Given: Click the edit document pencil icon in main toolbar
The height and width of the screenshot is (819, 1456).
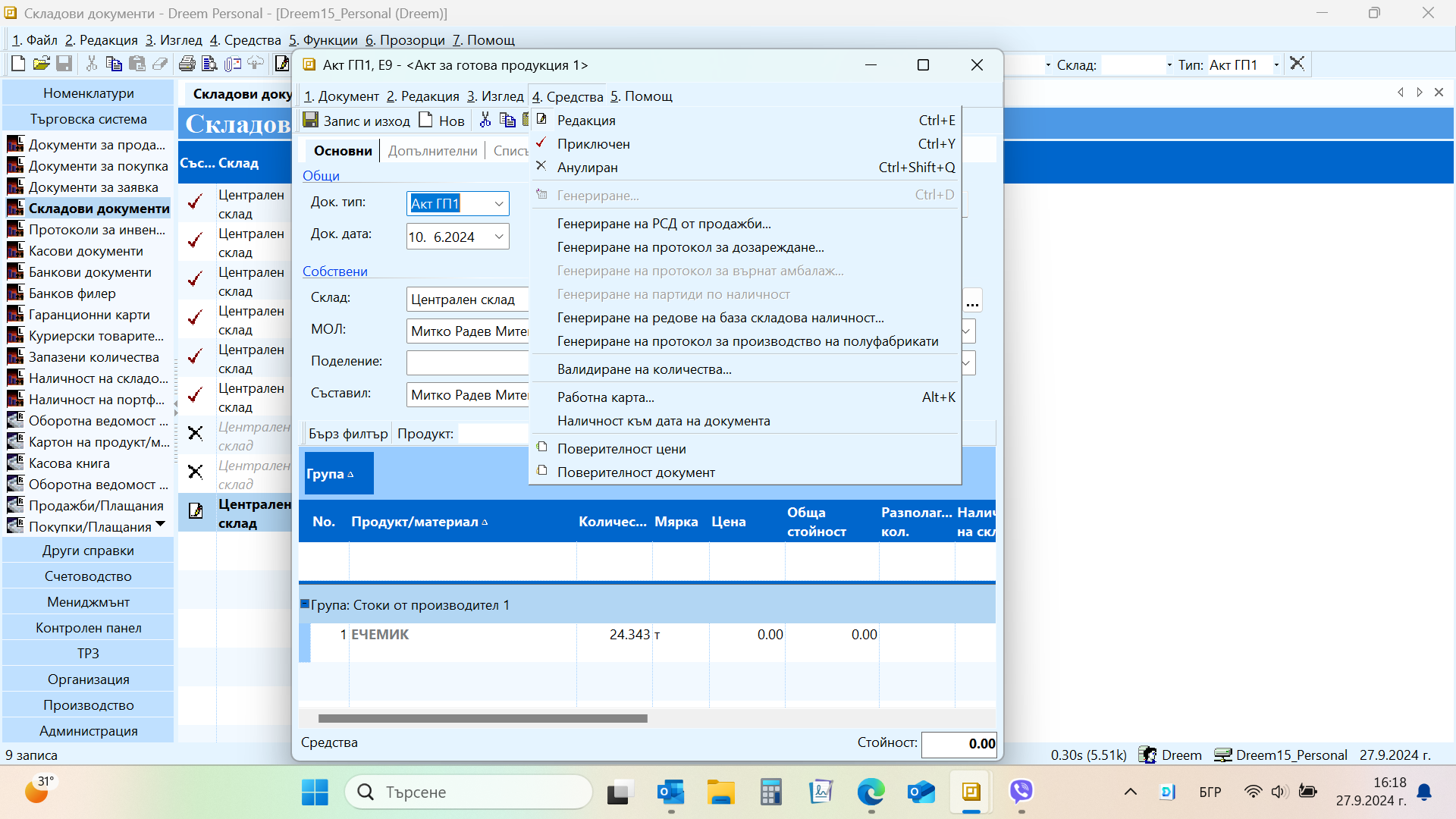Looking at the screenshot, I should click(281, 64).
